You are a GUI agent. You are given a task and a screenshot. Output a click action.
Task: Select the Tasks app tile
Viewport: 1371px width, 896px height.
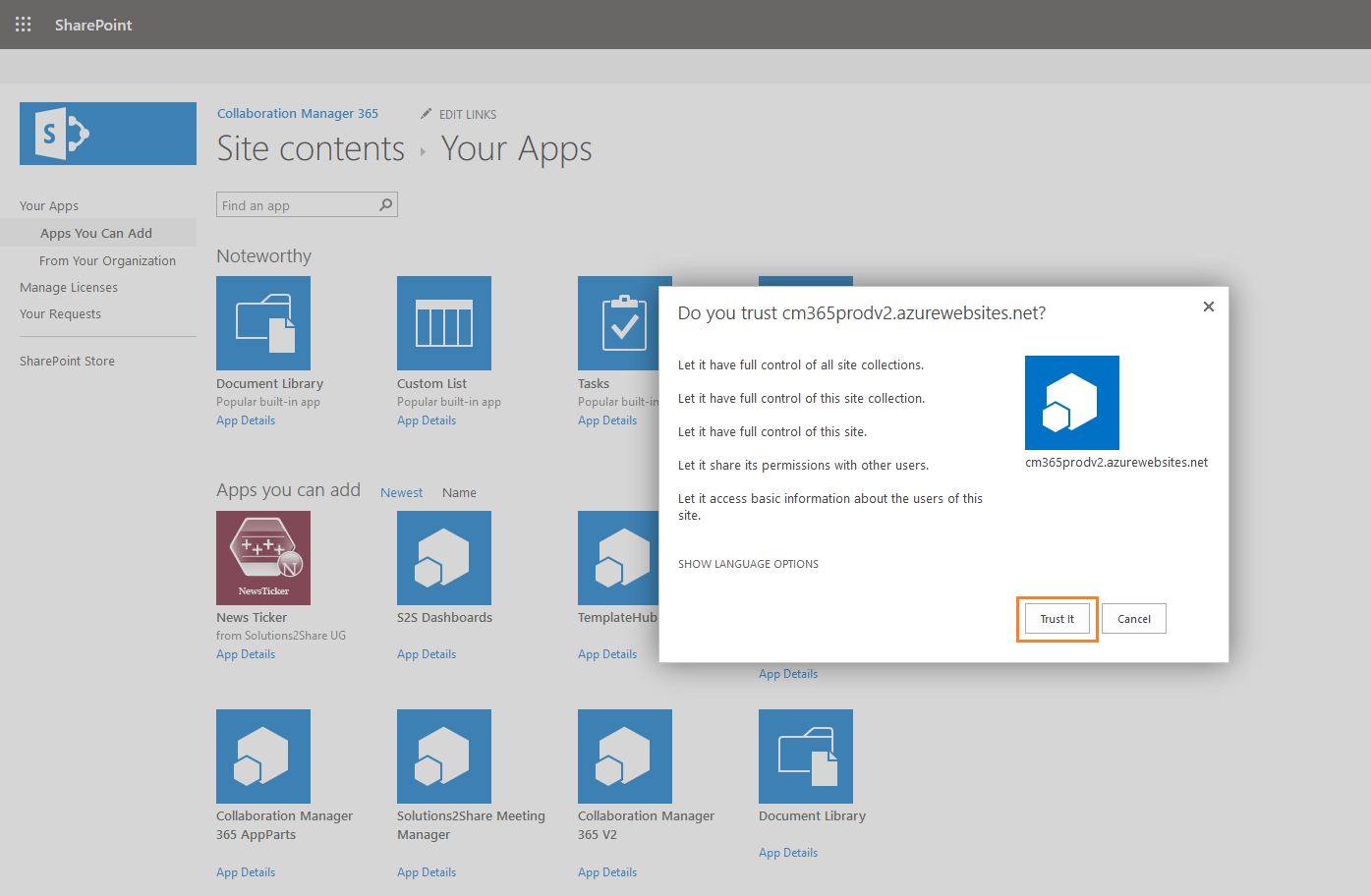(618, 323)
